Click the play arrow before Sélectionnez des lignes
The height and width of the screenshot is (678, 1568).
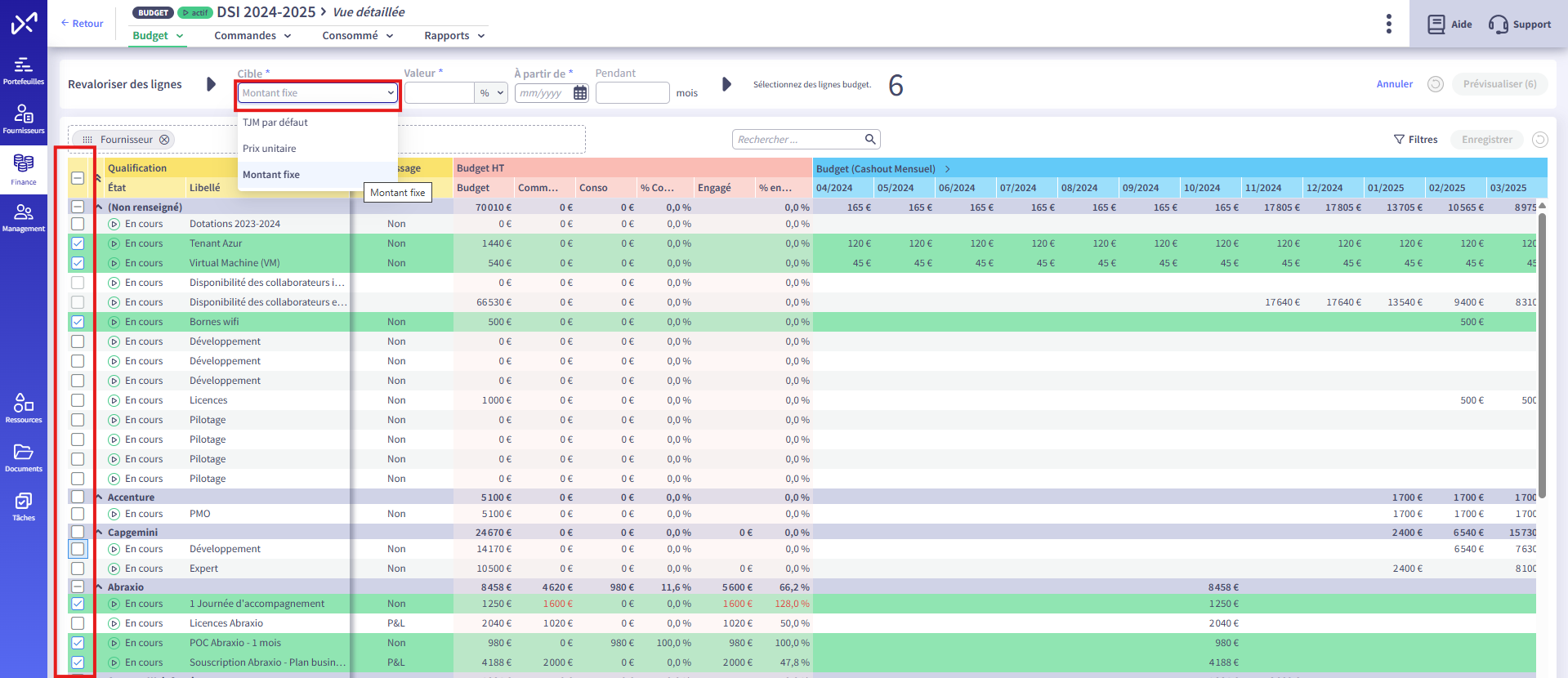[726, 84]
